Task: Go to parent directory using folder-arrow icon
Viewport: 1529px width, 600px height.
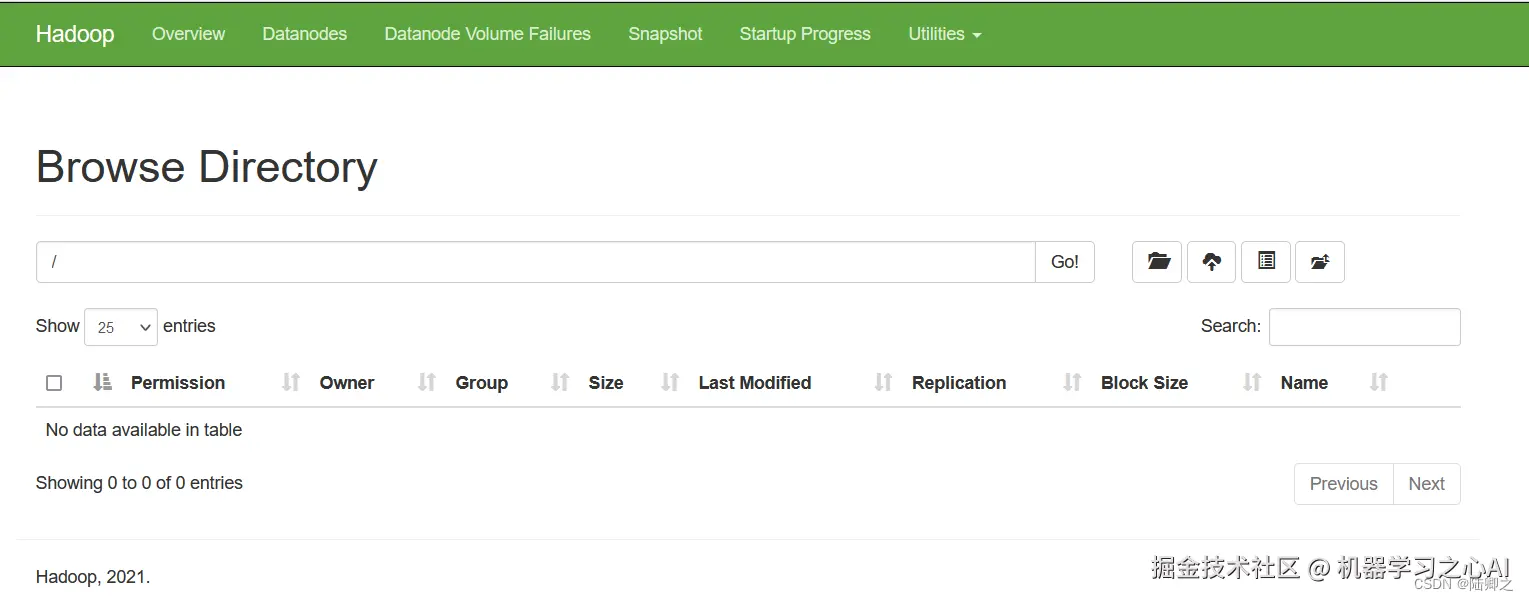Action: pyautogui.click(x=1319, y=262)
